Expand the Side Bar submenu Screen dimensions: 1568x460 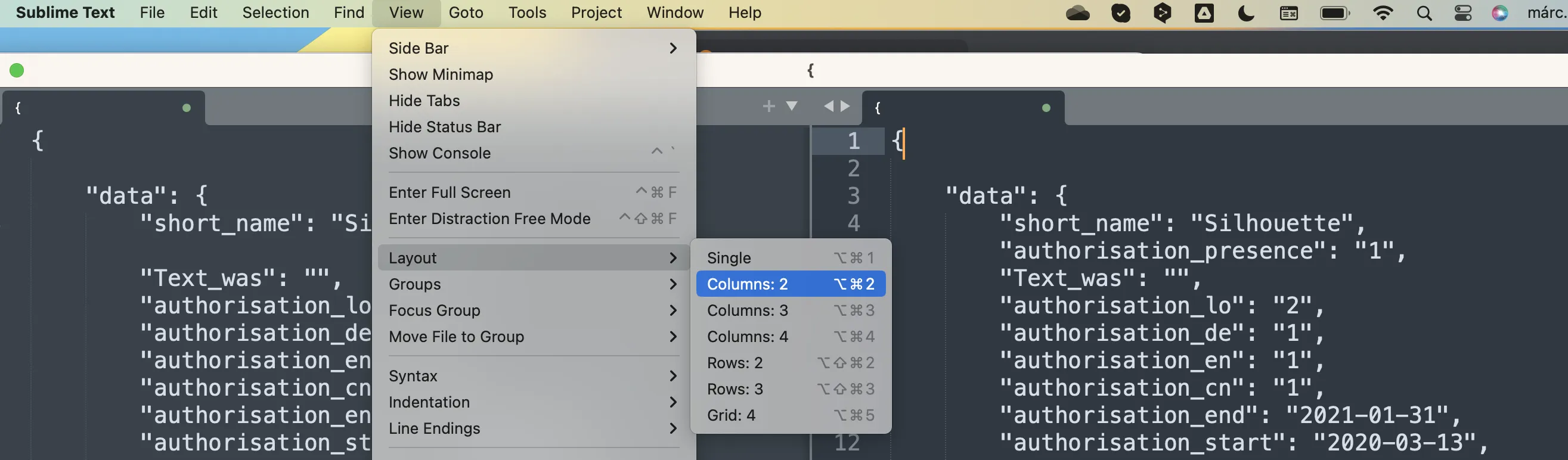point(533,48)
